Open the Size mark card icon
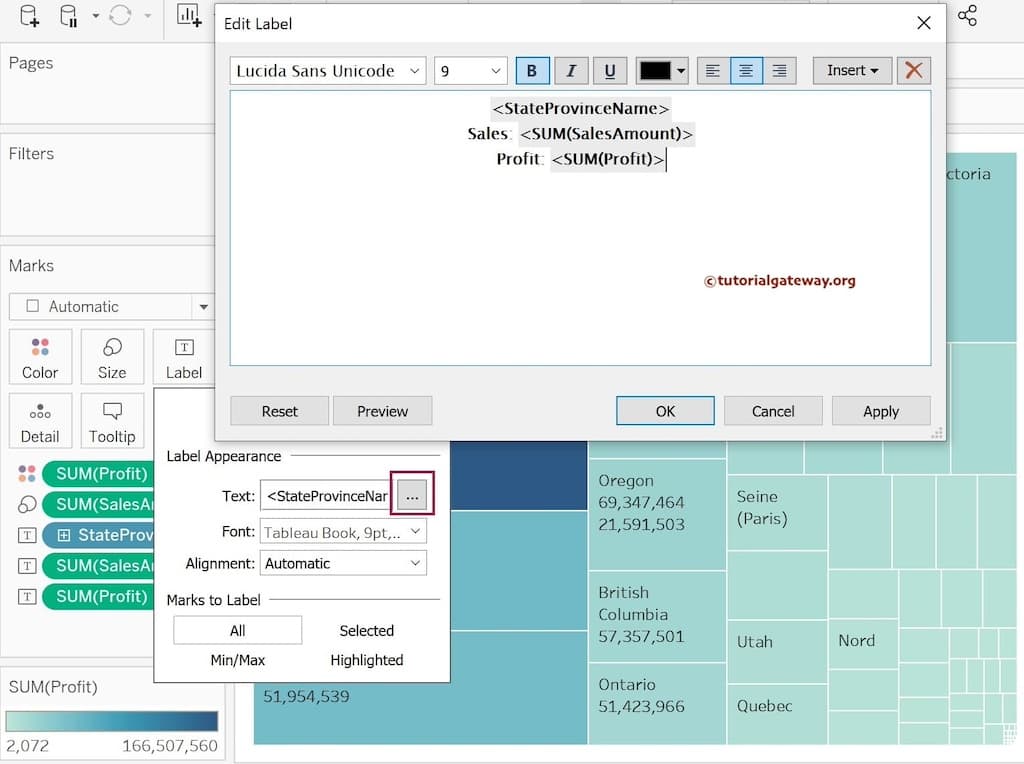This screenshot has width=1024, height=764. (112, 356)
